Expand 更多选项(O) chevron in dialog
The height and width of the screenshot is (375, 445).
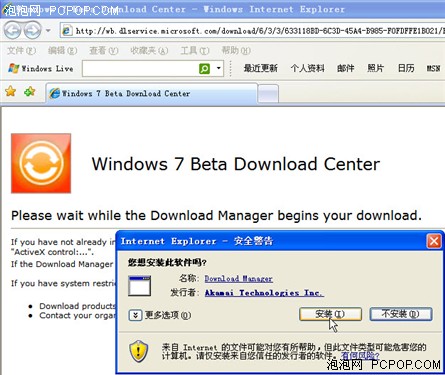click(135, 315)
